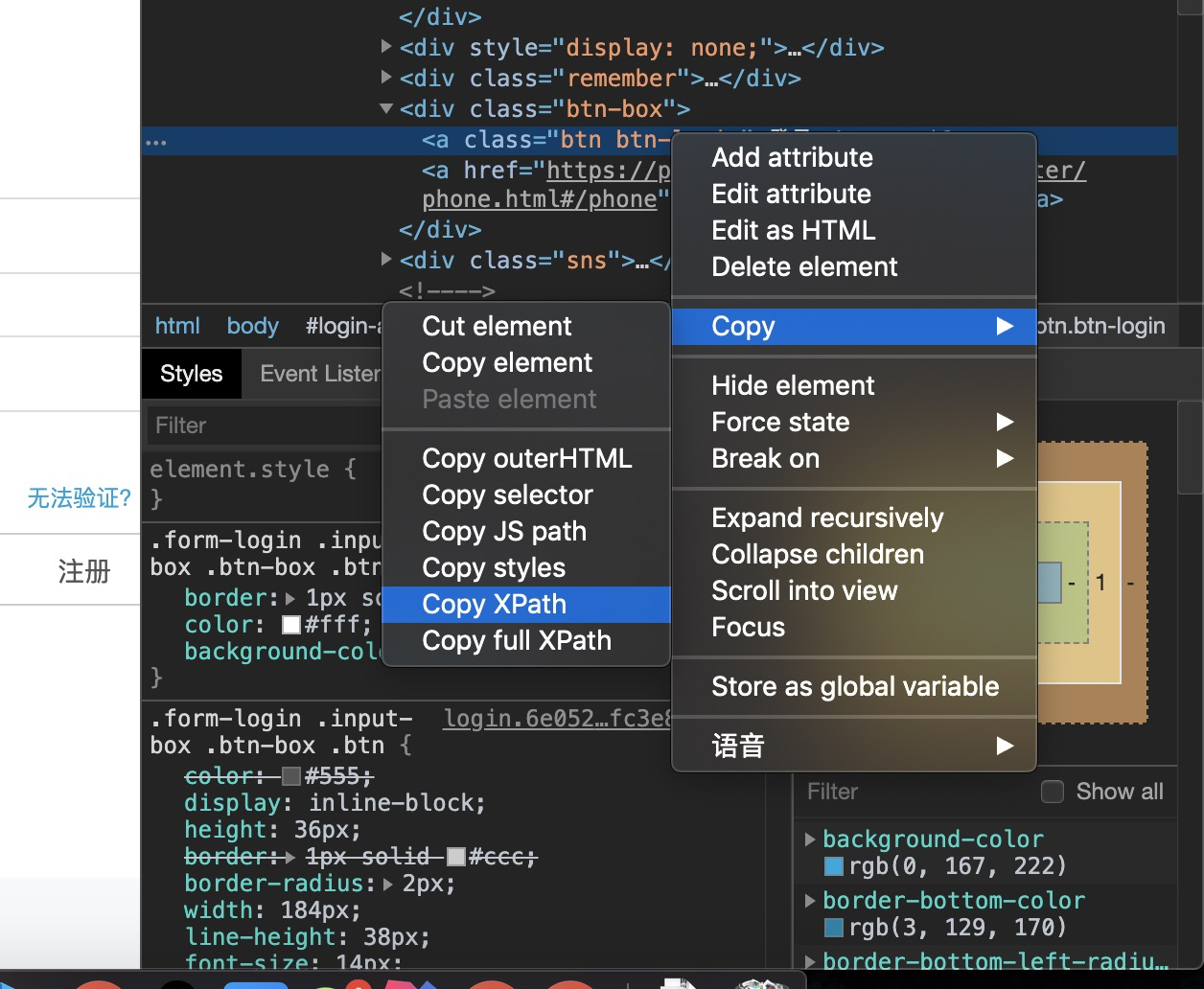
Task: Click the rgb(0, 167, 222) swatch
Action: coord(834,866)
